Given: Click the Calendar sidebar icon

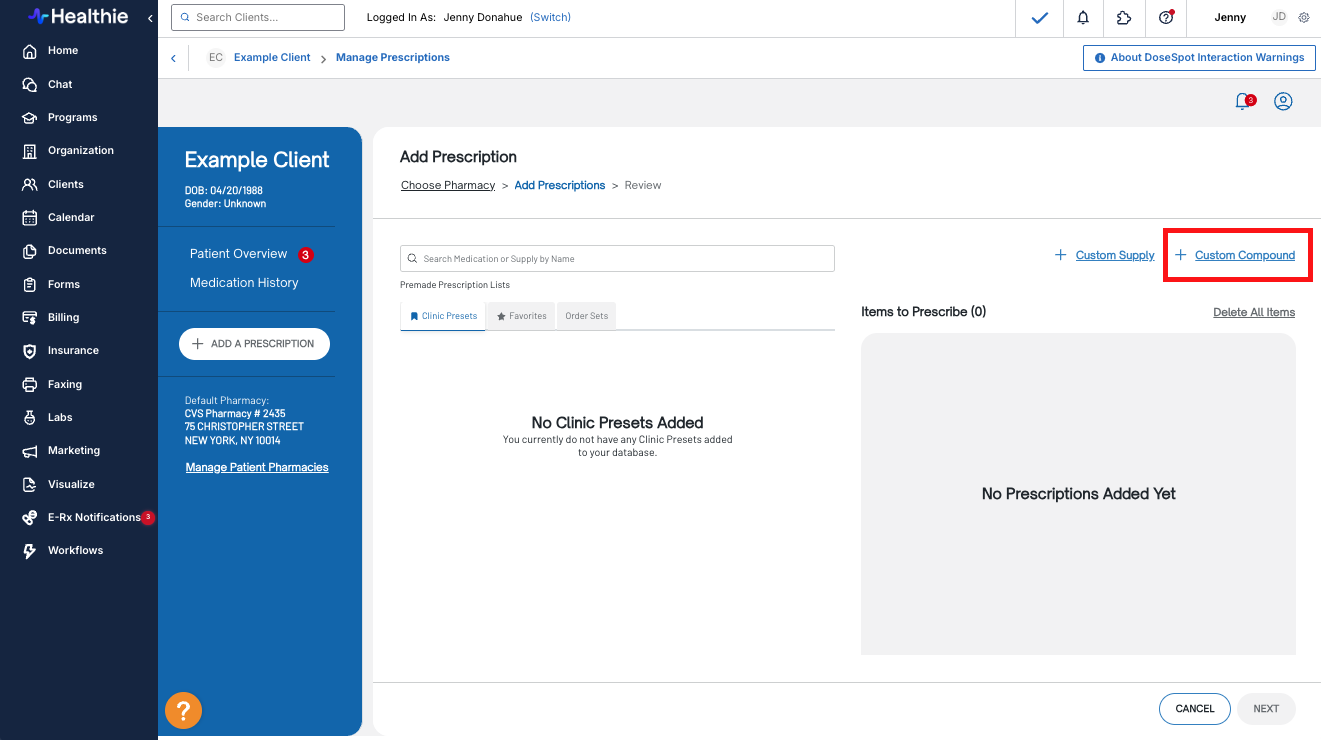Looking at the screenshot, I should [30, 218].
